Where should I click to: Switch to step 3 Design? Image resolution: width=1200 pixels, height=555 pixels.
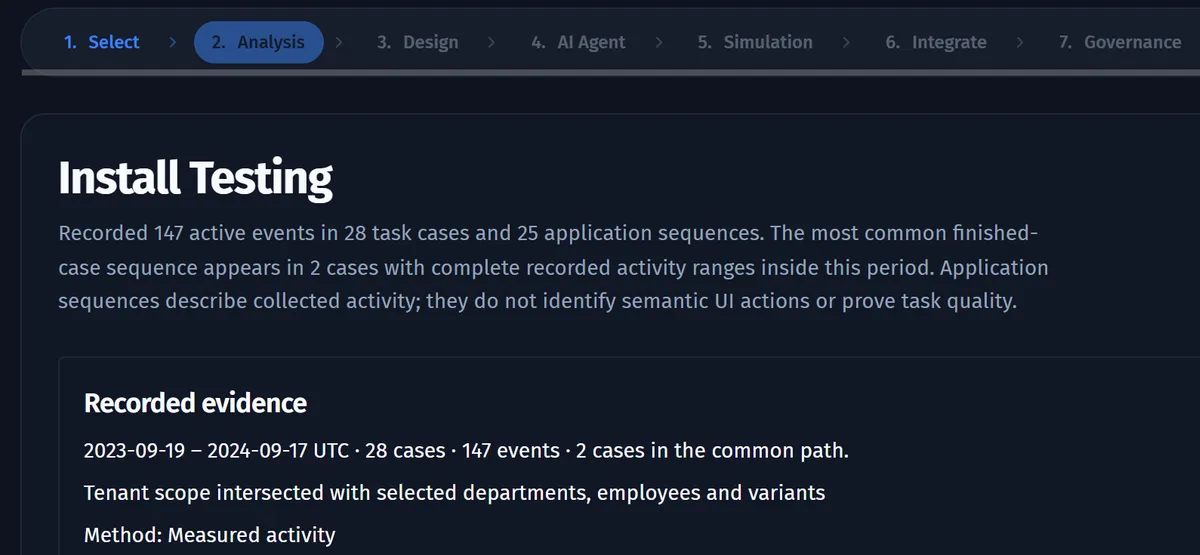pos(417,42)
